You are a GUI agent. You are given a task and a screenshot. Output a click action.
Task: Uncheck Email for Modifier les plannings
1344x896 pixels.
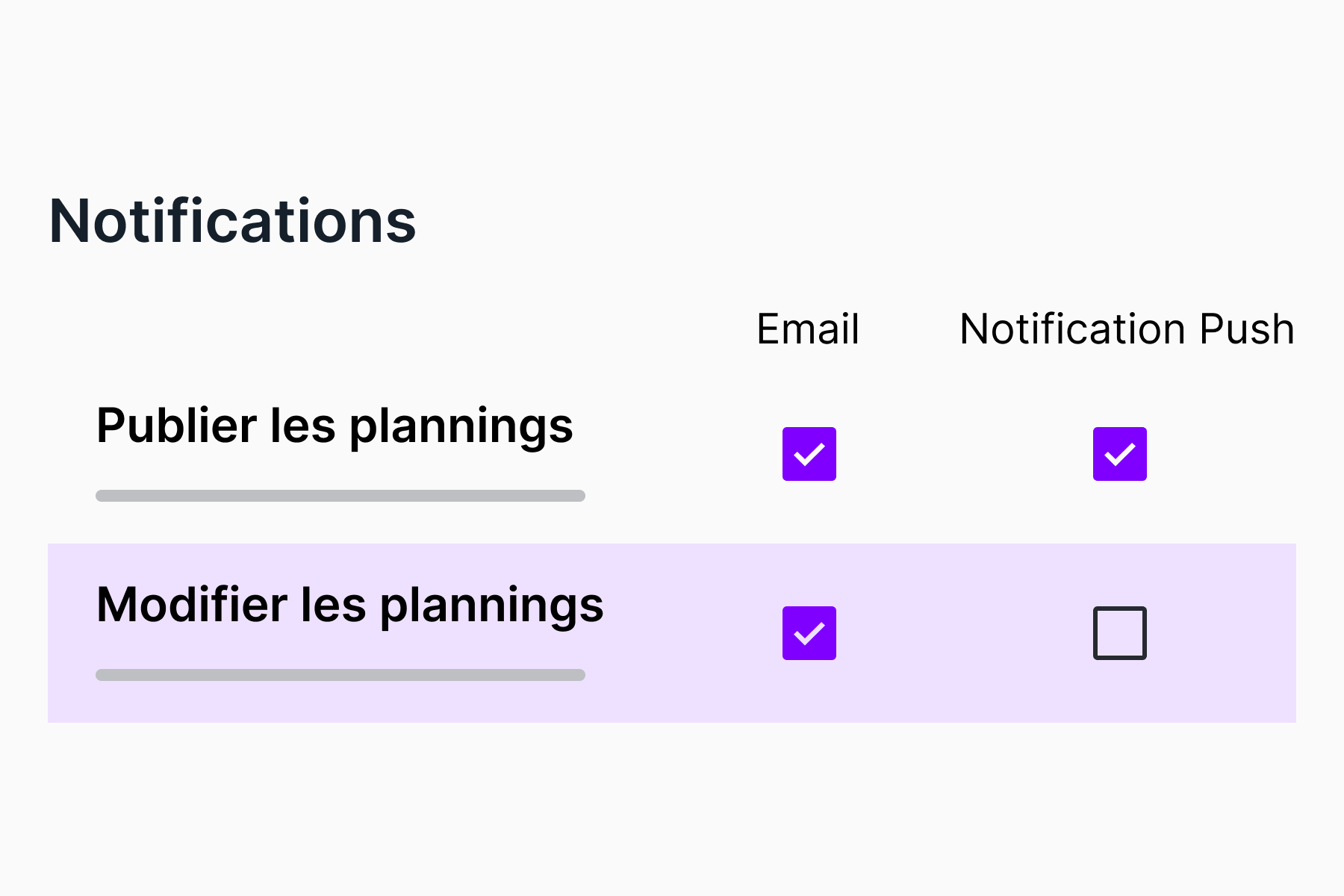point(809,633)
